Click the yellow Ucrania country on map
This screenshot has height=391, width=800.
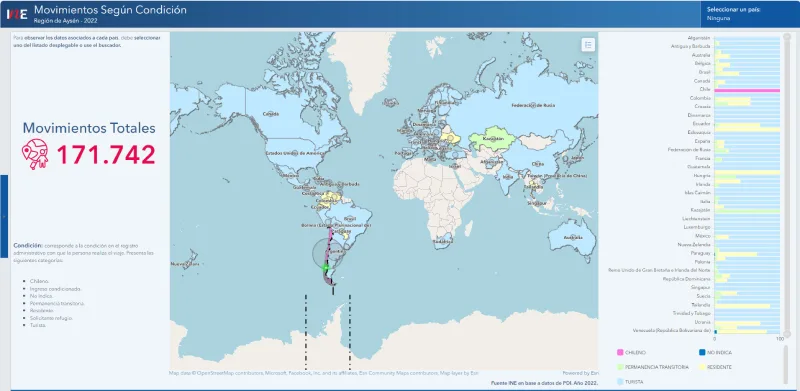pyautogui.click(x=451, y=137)
